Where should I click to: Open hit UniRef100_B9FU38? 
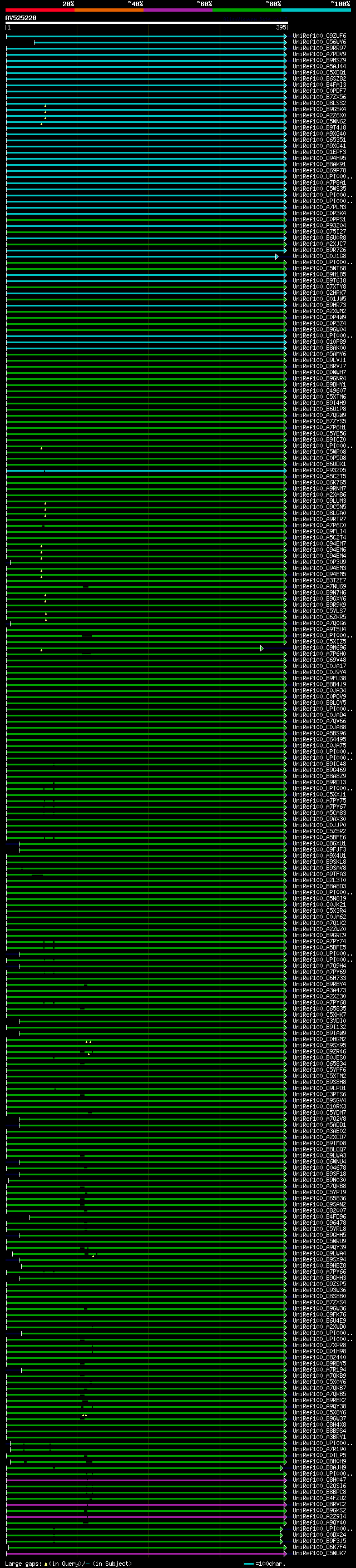pyautogui.click(x=319, y=678)
